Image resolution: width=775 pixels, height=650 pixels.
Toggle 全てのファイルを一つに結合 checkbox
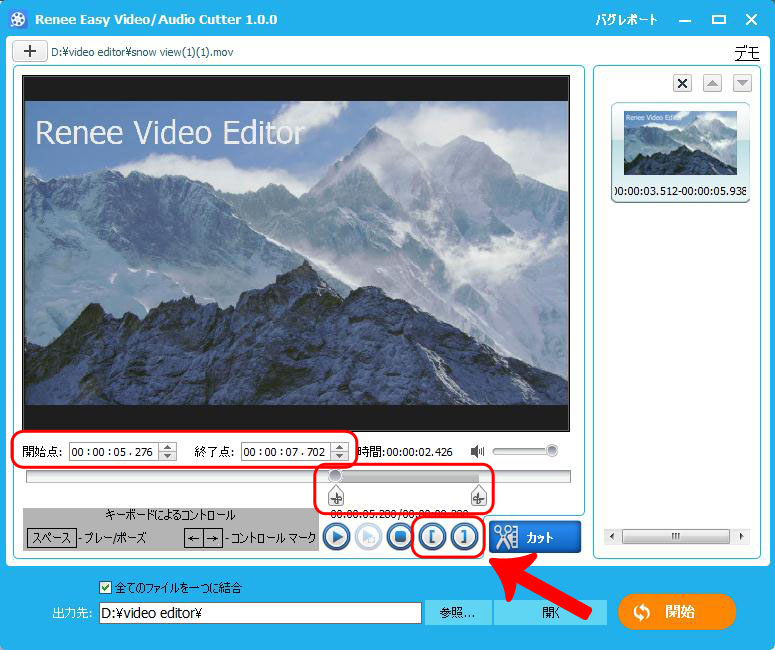tap(105, 587)
